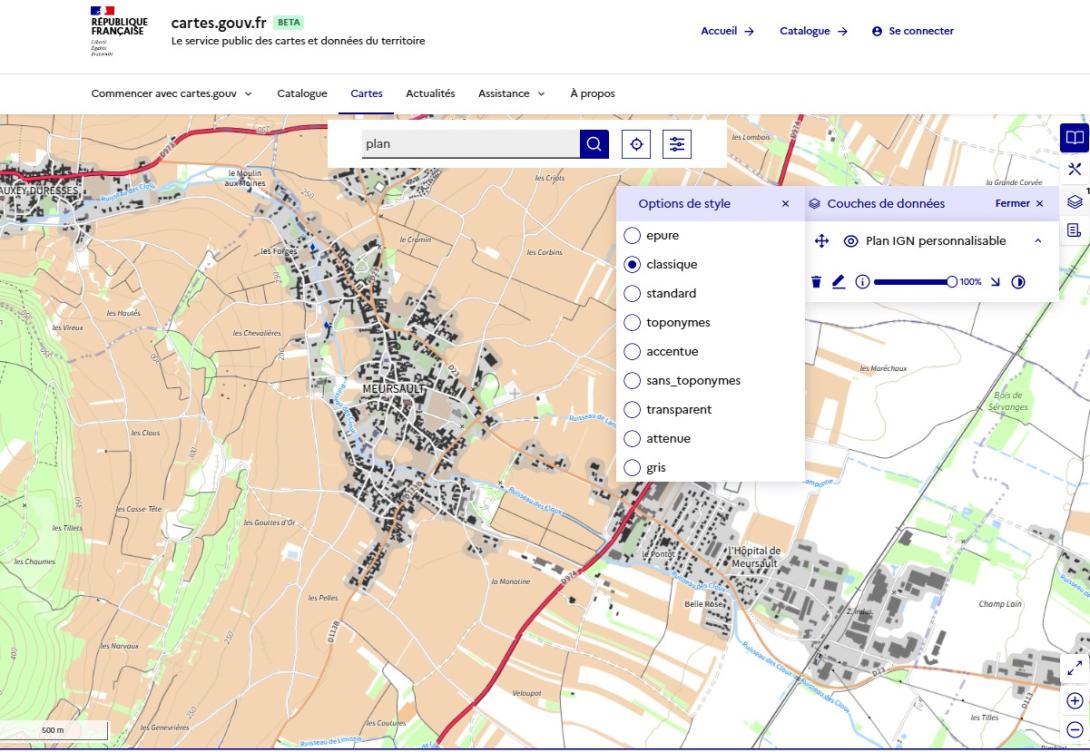Delete the Plan IGN layer
1090x752 pixels.
(x=816, y=282)
